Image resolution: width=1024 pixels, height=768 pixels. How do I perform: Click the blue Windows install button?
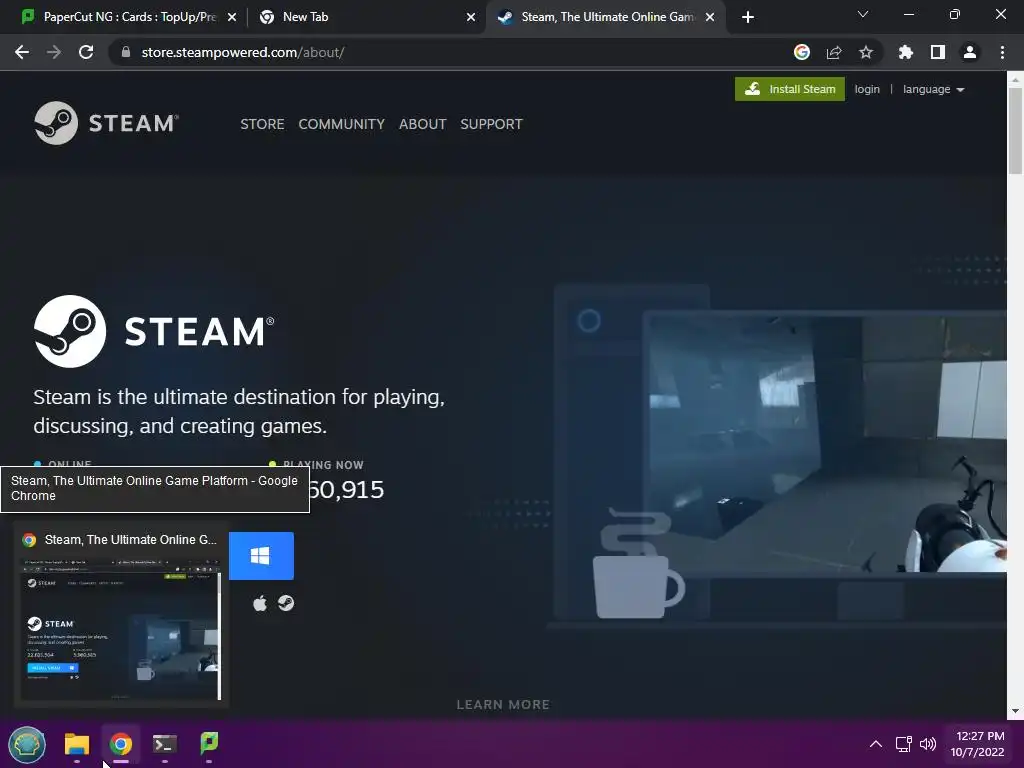point(261,556)
